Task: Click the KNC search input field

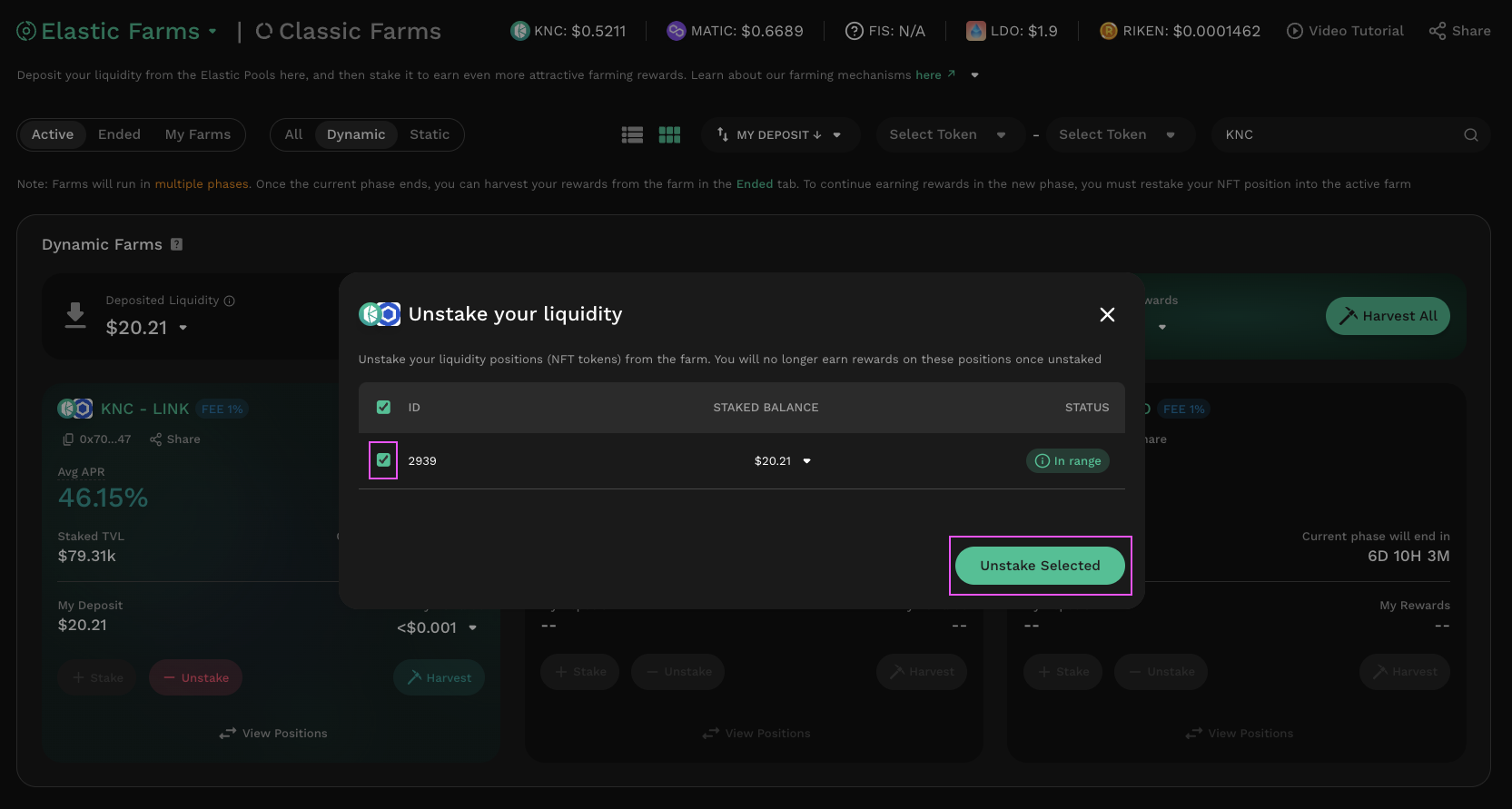Action: tap(1335, 134)
